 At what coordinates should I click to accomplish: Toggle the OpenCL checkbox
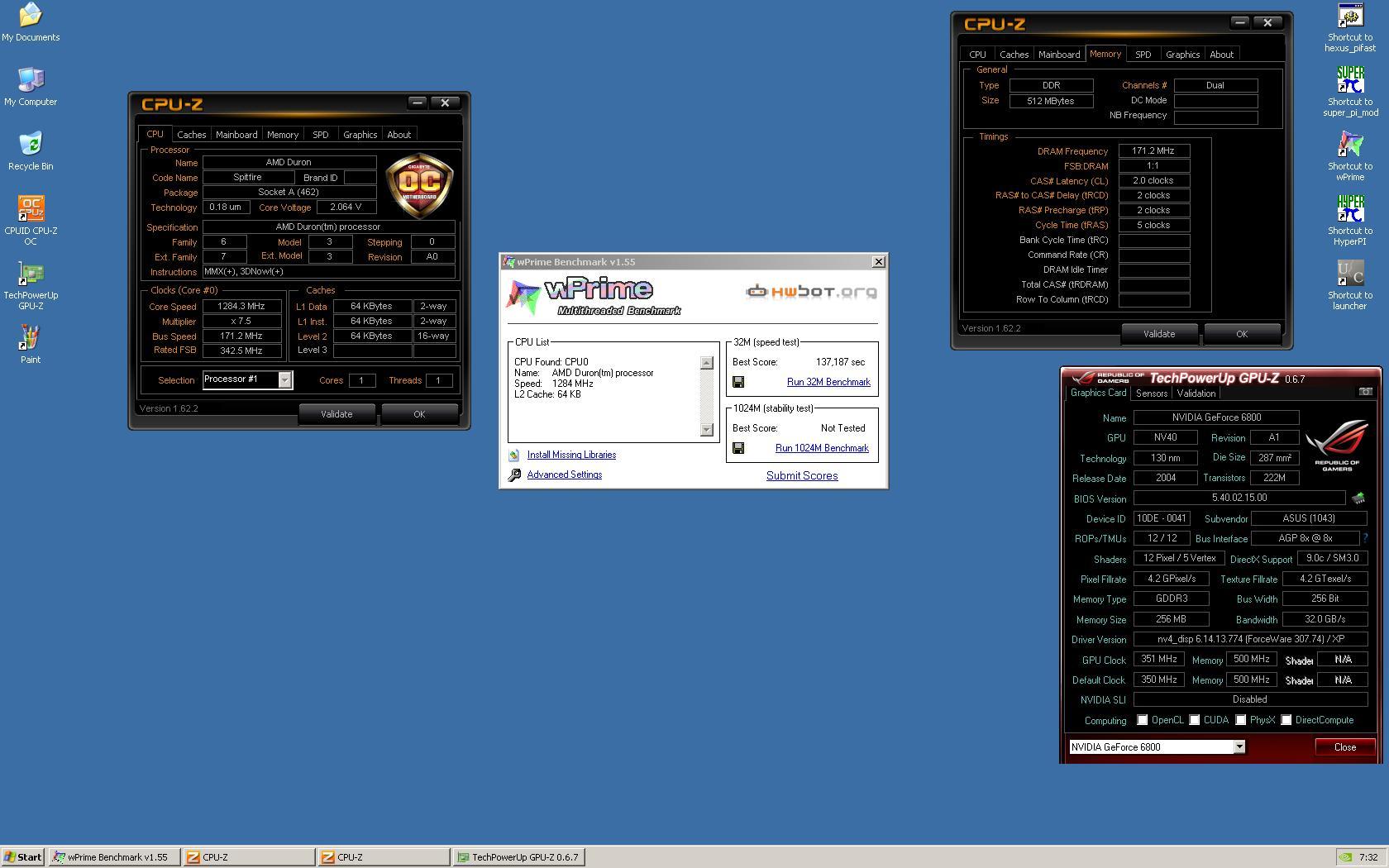(1142, 720)
